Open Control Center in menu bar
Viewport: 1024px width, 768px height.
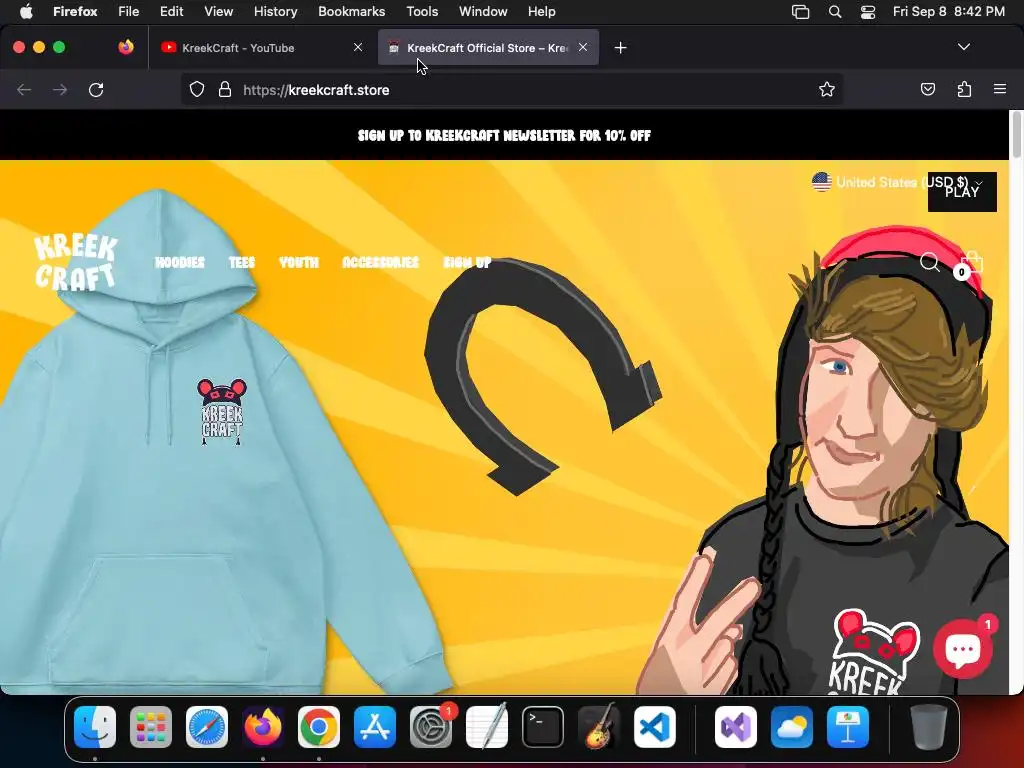coord(868,12)
